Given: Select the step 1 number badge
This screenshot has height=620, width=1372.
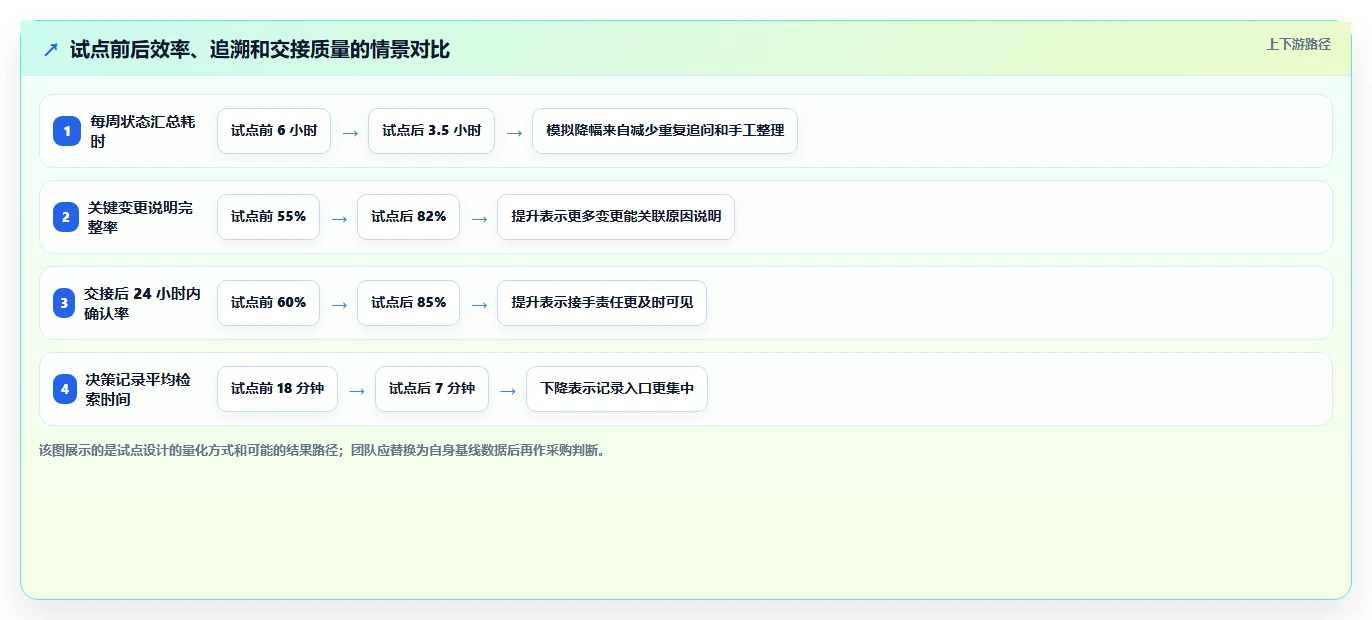Looking at the screenshot, I should [67, 131].
